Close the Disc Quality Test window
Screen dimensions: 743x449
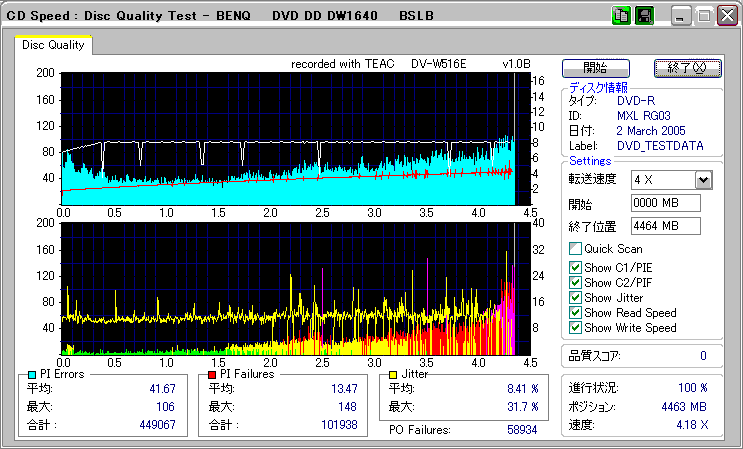click(x=725, y=16)
